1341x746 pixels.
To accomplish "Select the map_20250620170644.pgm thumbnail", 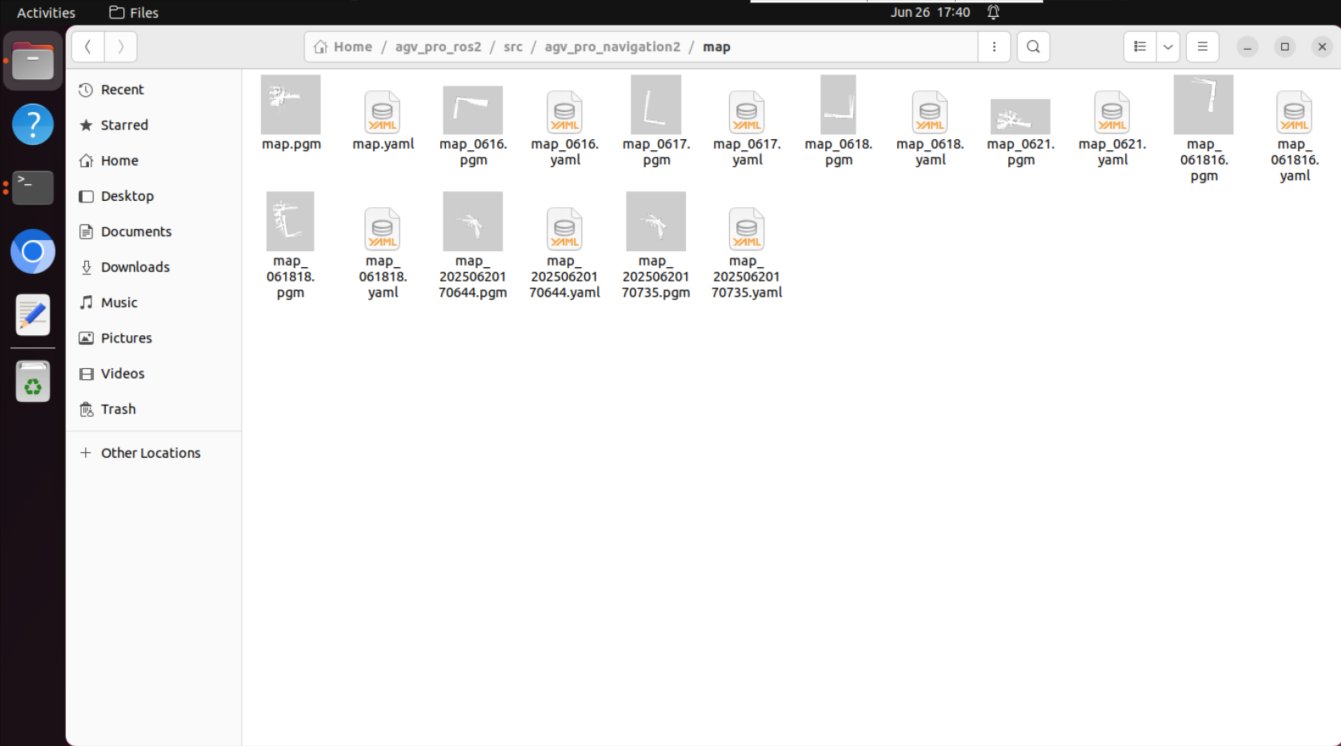I will coord(473,221).
